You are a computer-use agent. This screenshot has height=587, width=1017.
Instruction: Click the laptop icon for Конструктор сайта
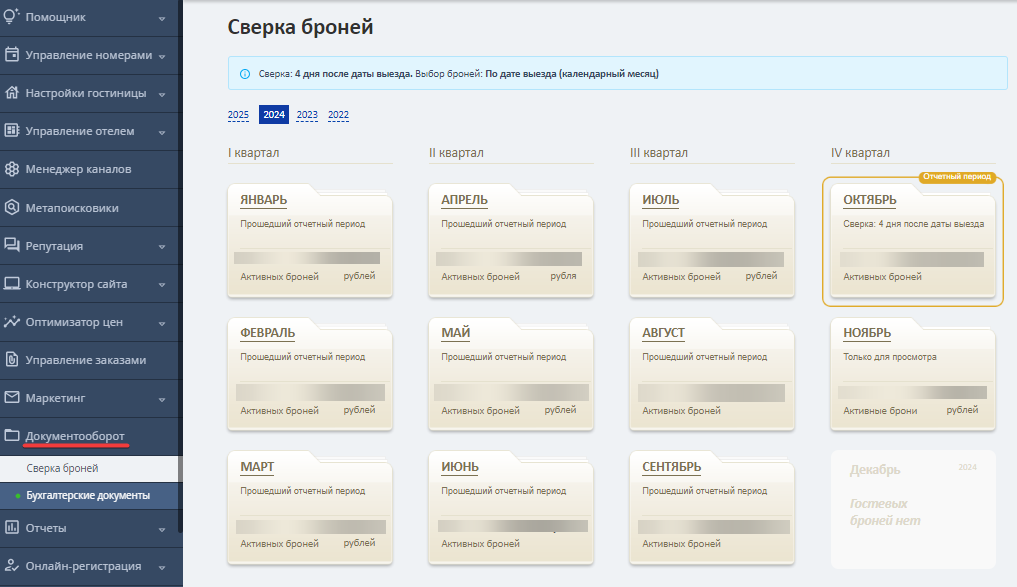pos(12,283)
